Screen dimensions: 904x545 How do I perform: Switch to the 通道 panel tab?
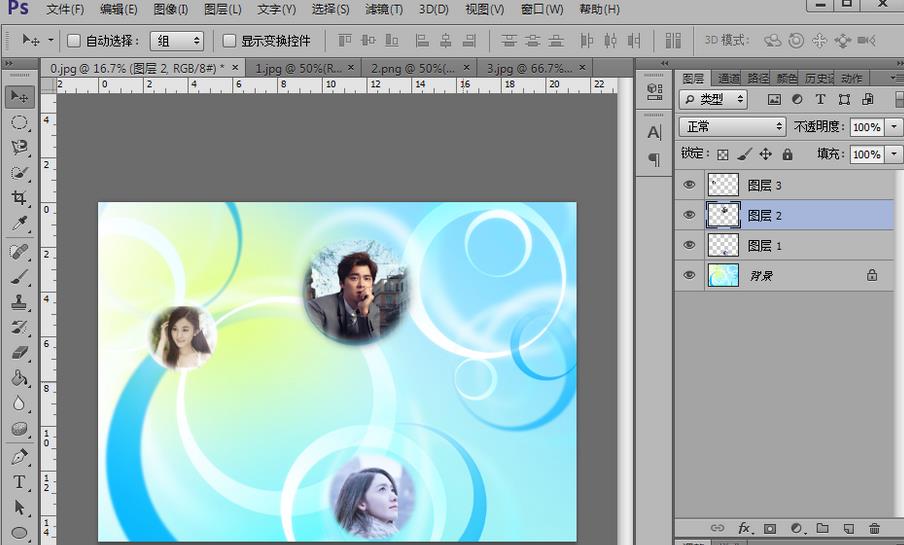point(729,78)
